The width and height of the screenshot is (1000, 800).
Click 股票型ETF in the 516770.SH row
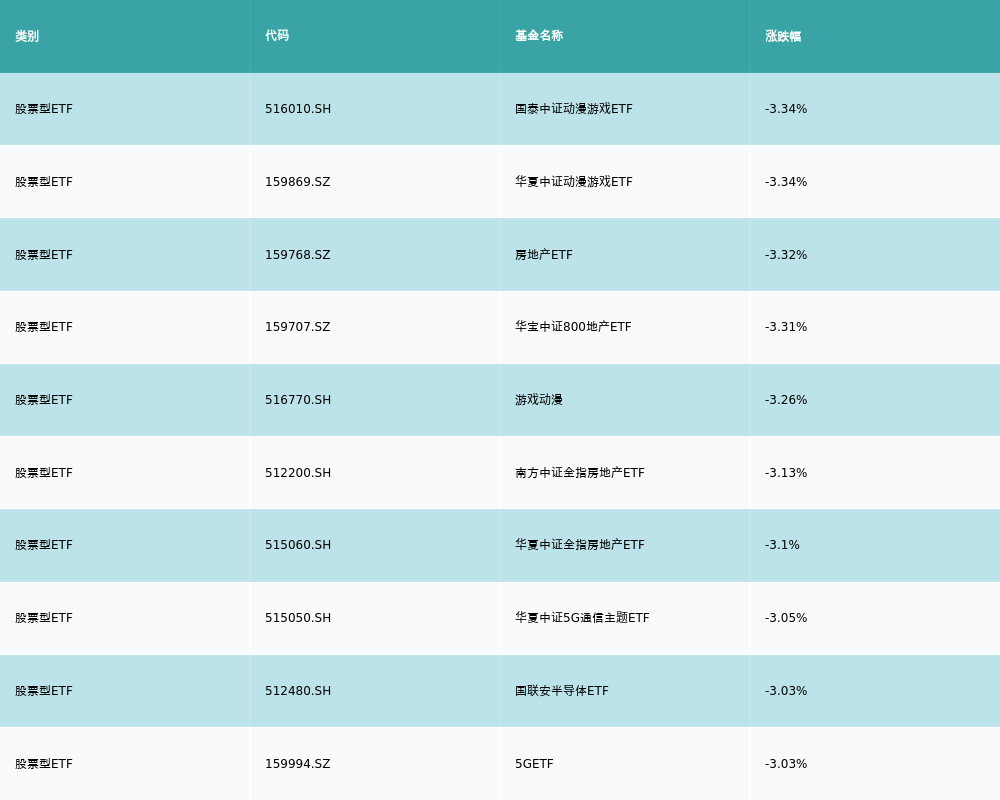[44, 400]
